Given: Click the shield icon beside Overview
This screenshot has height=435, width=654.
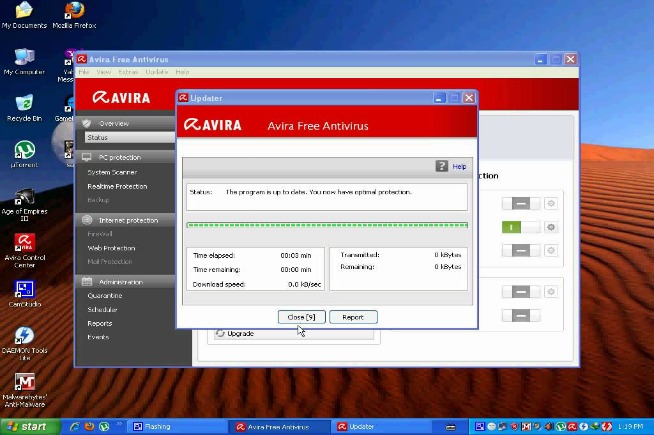Looking at the screenshot, I should point(86,123).
